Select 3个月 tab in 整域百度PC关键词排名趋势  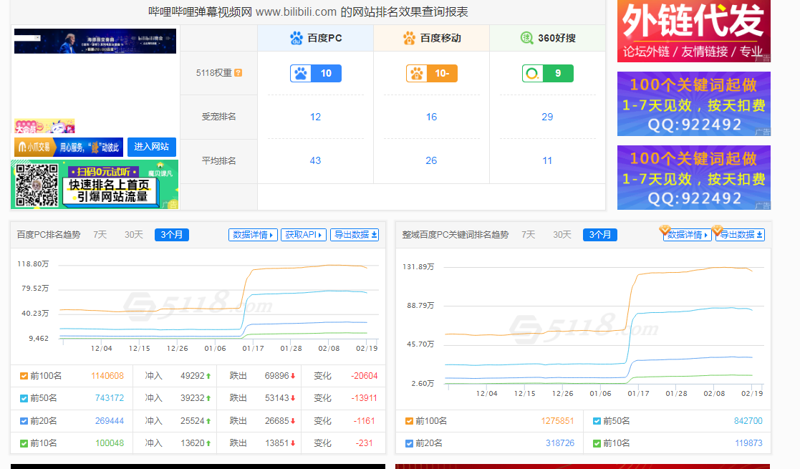600,235
